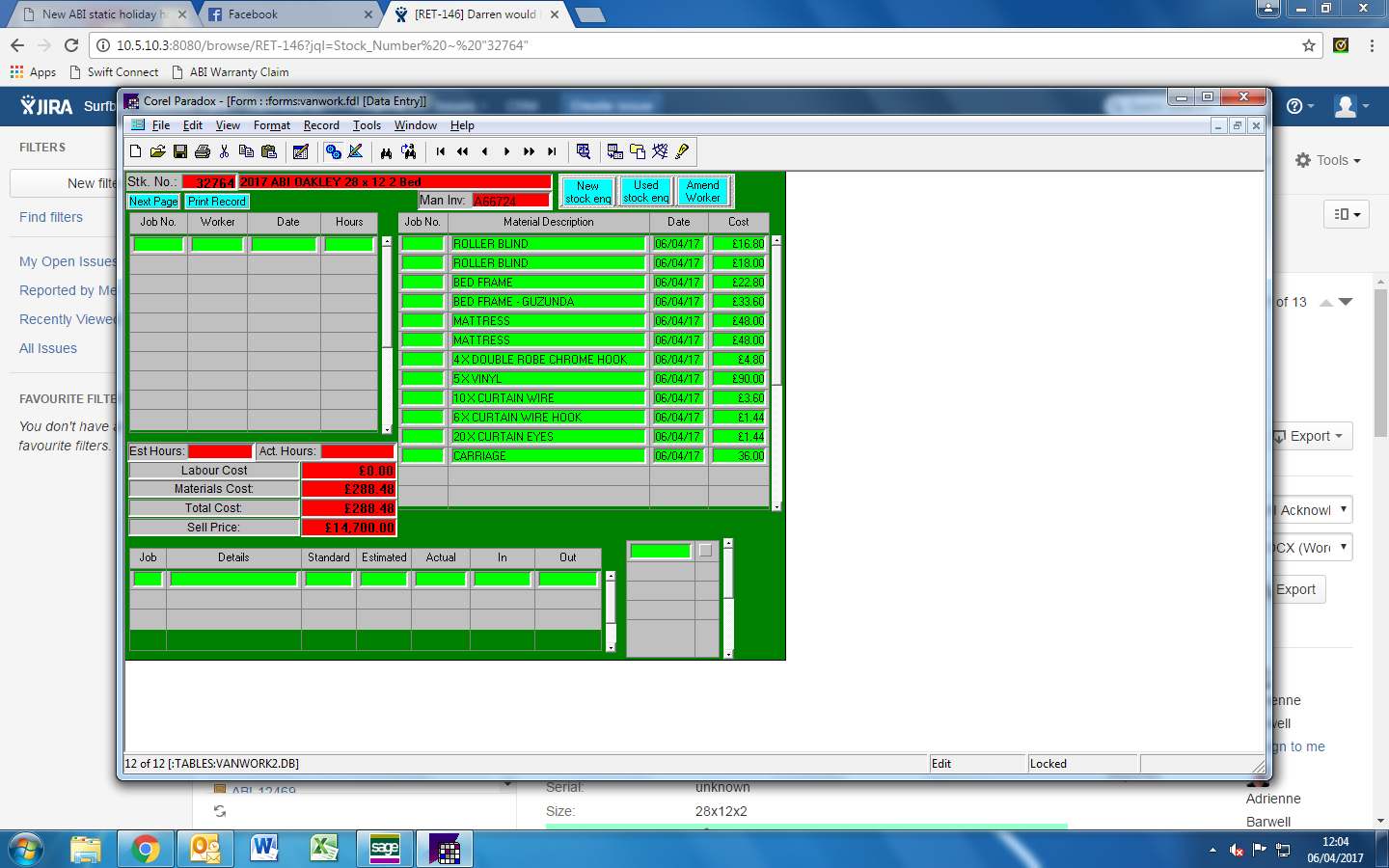Click the Norton extension icon in Chrome
1389x868 pixels.
1341,45
